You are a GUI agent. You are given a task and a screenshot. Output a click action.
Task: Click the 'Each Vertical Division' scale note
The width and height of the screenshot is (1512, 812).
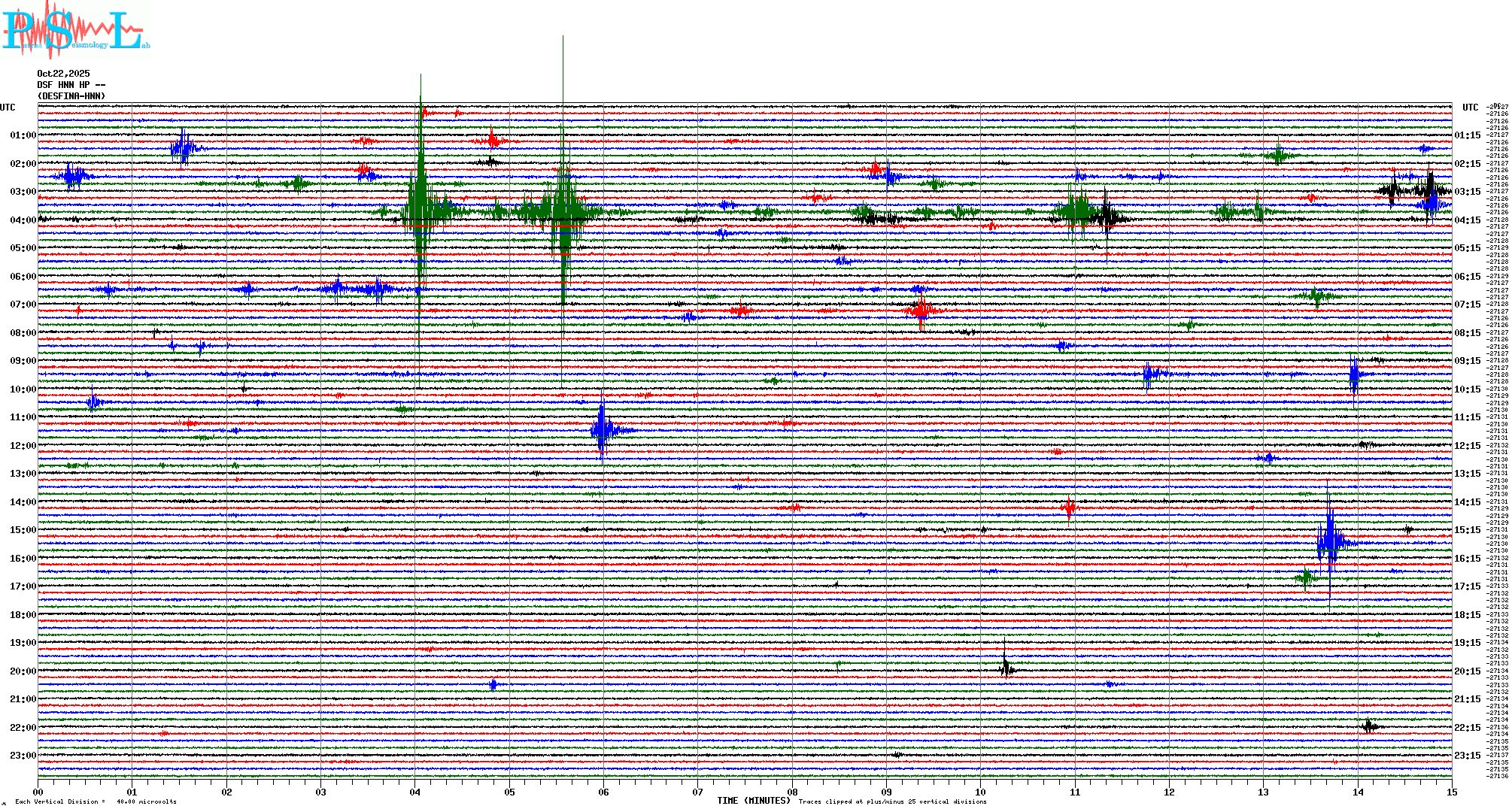click(96, 801)
